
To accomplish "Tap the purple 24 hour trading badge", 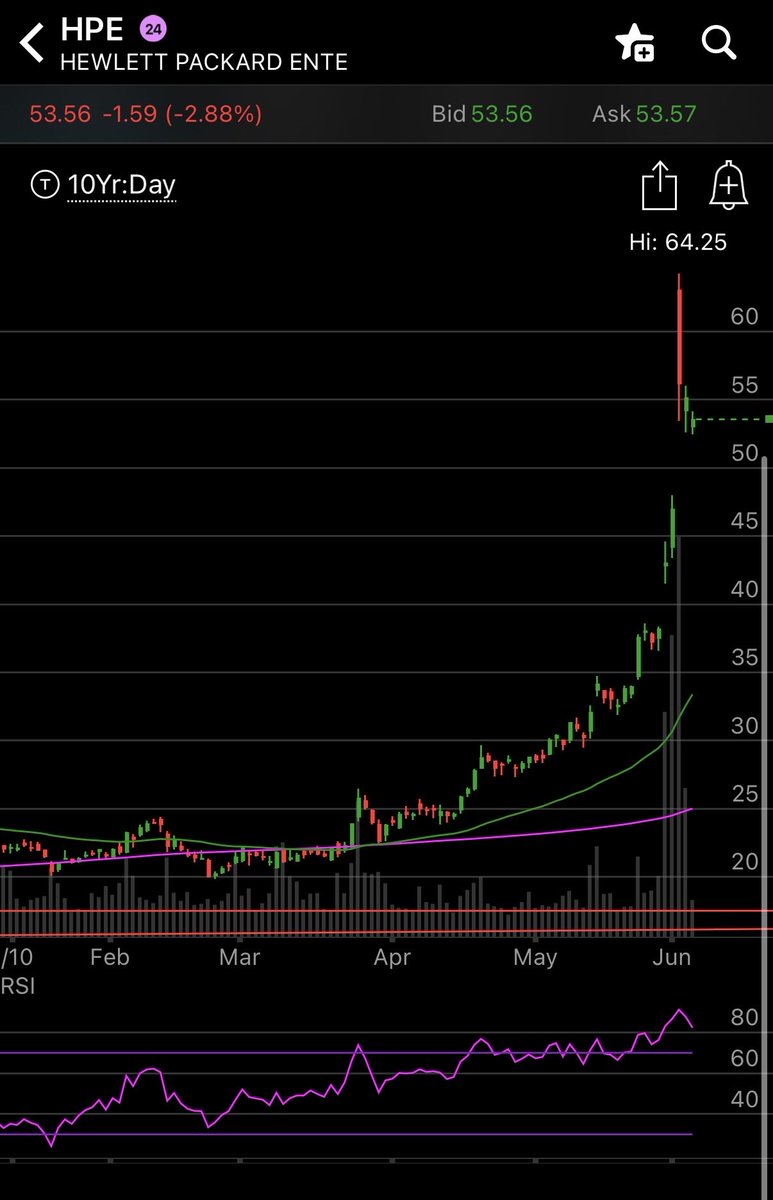I will click(x=152, y=27).
